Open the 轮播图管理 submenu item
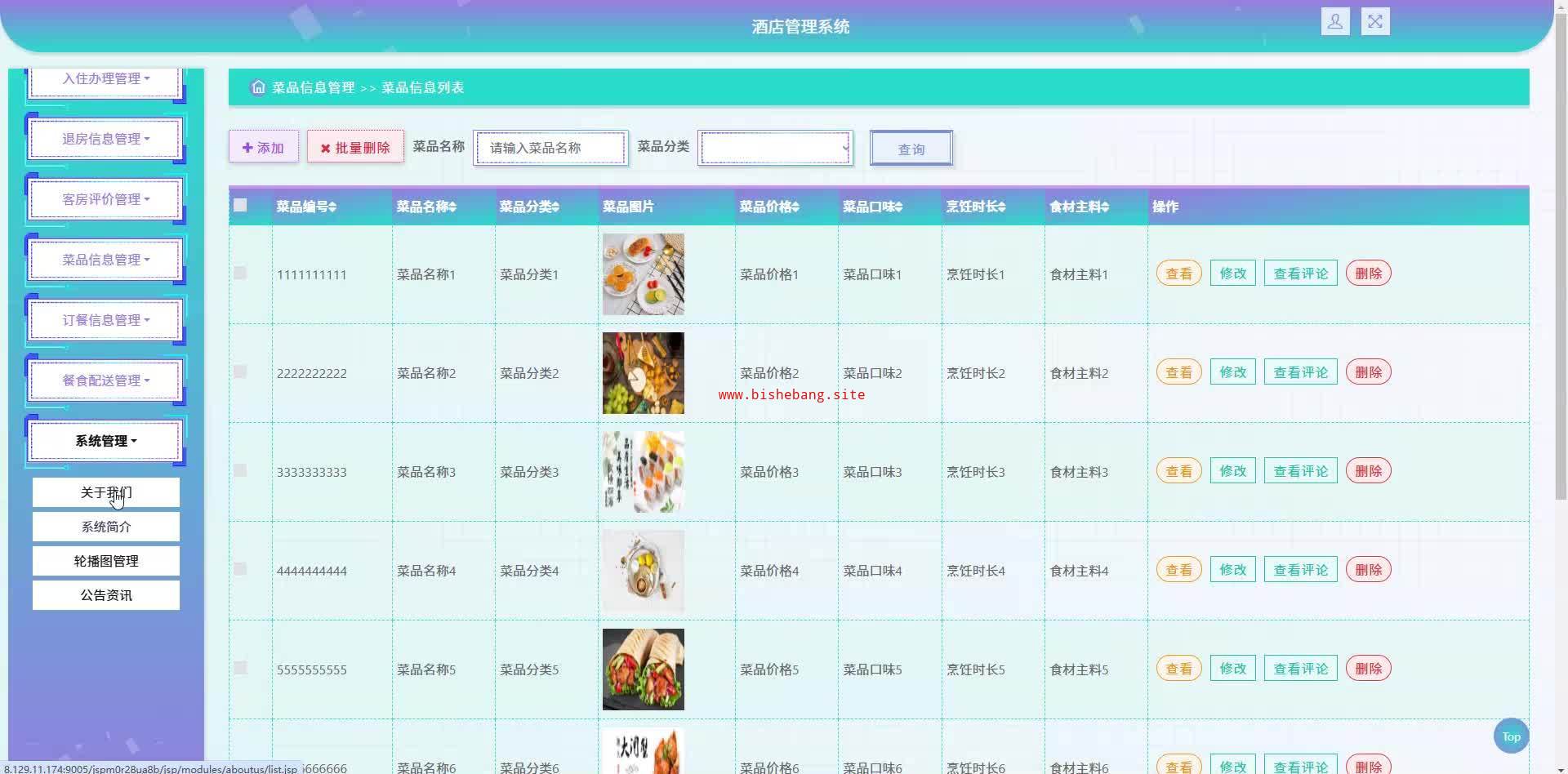Viewport: 1568px width, 774px height. (x=106, y=561)
